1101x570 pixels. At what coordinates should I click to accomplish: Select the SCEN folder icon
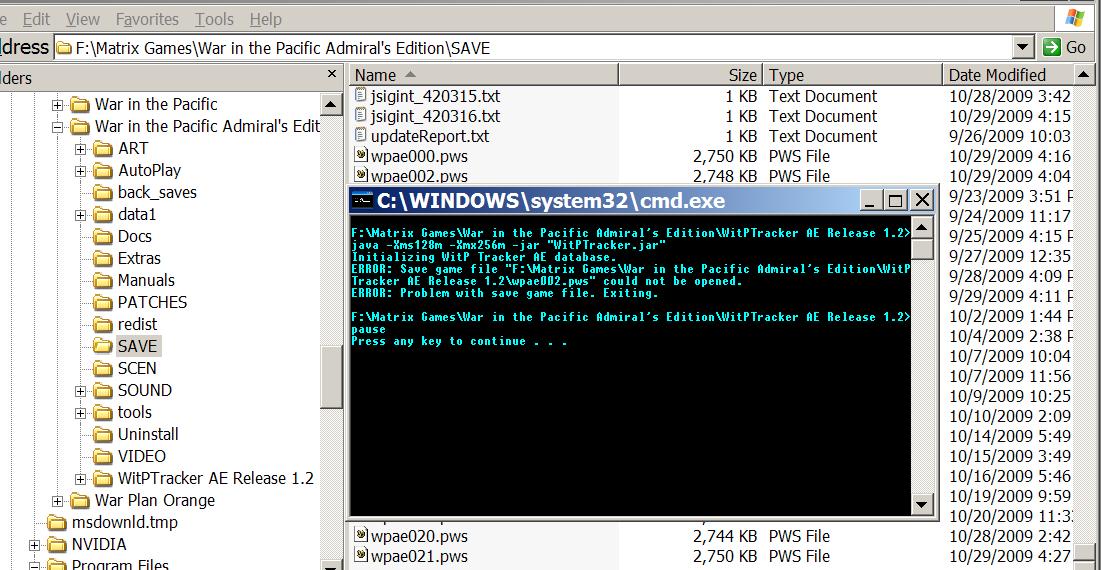(103, 369)
